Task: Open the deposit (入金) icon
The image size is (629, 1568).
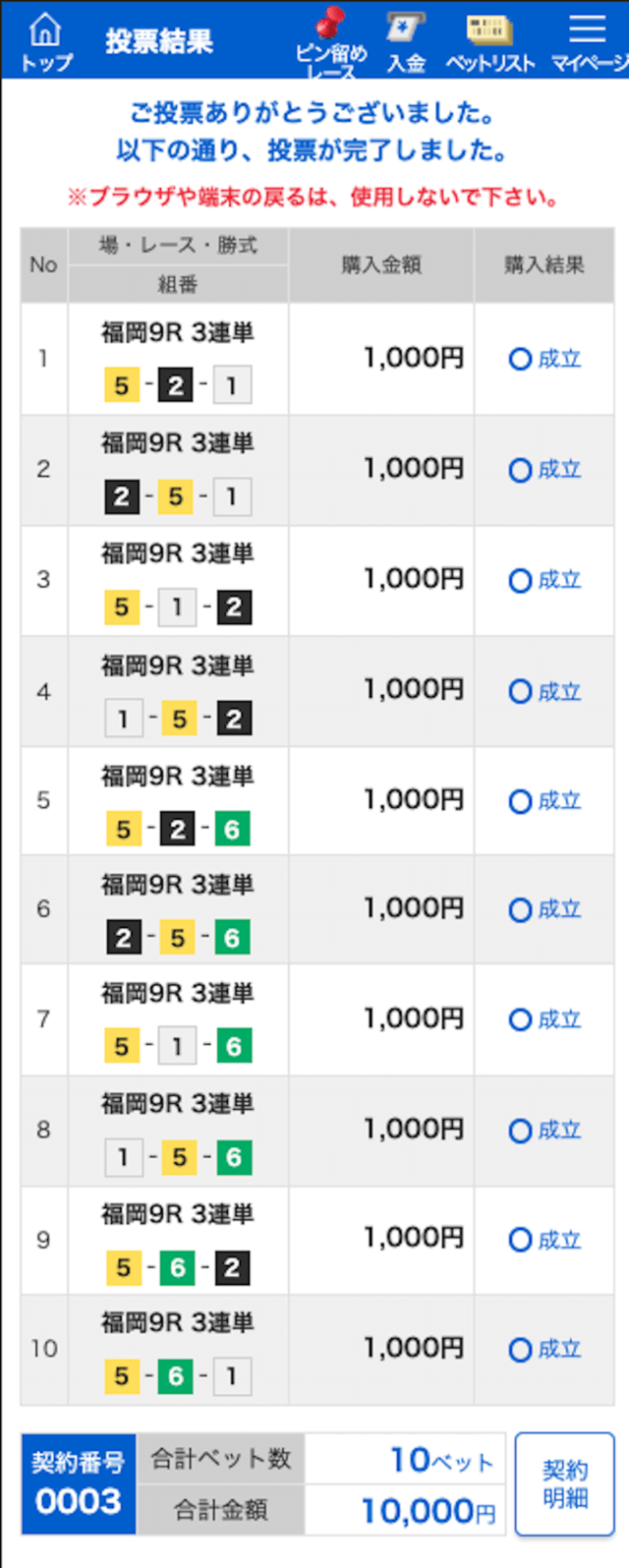Action: 406,41
